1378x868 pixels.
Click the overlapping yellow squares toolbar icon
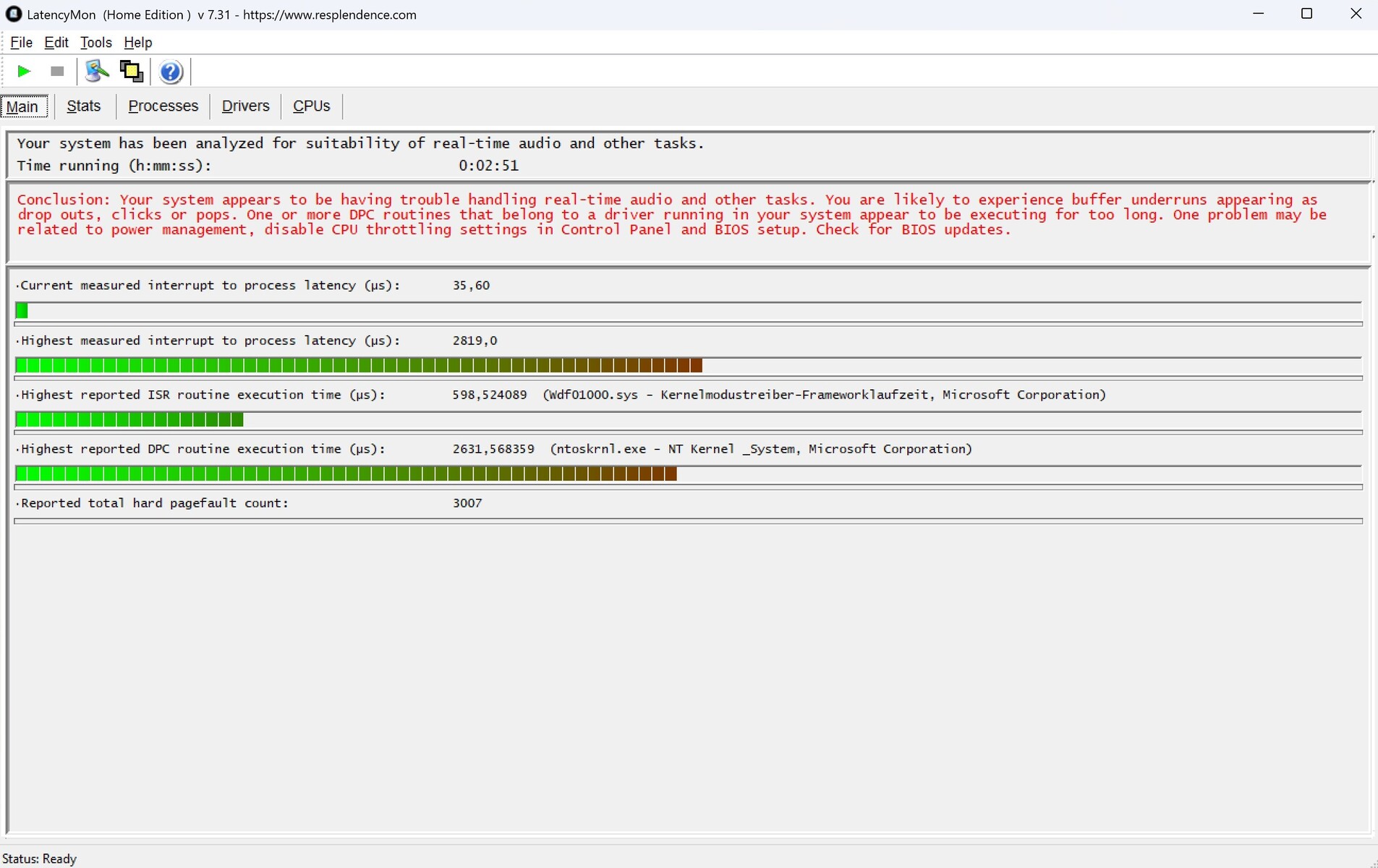pyautogui.click(x=131, y=72)
